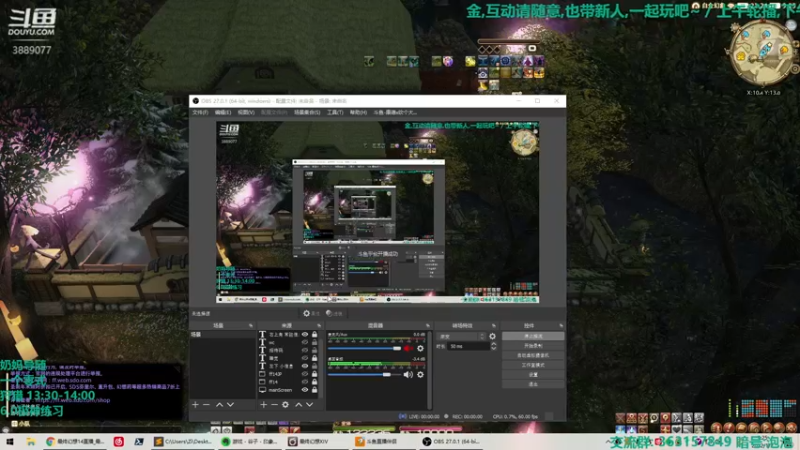Click the stop streaming button in Controls

[533, 336]
